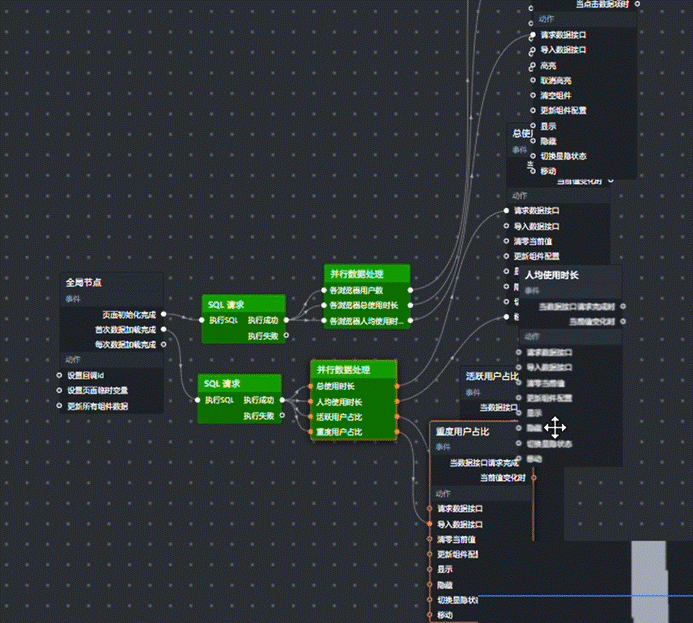693x623 pixels.
Task: Click 切换显隐状态 action in the 高亮 node
Action: coord(563,156)
